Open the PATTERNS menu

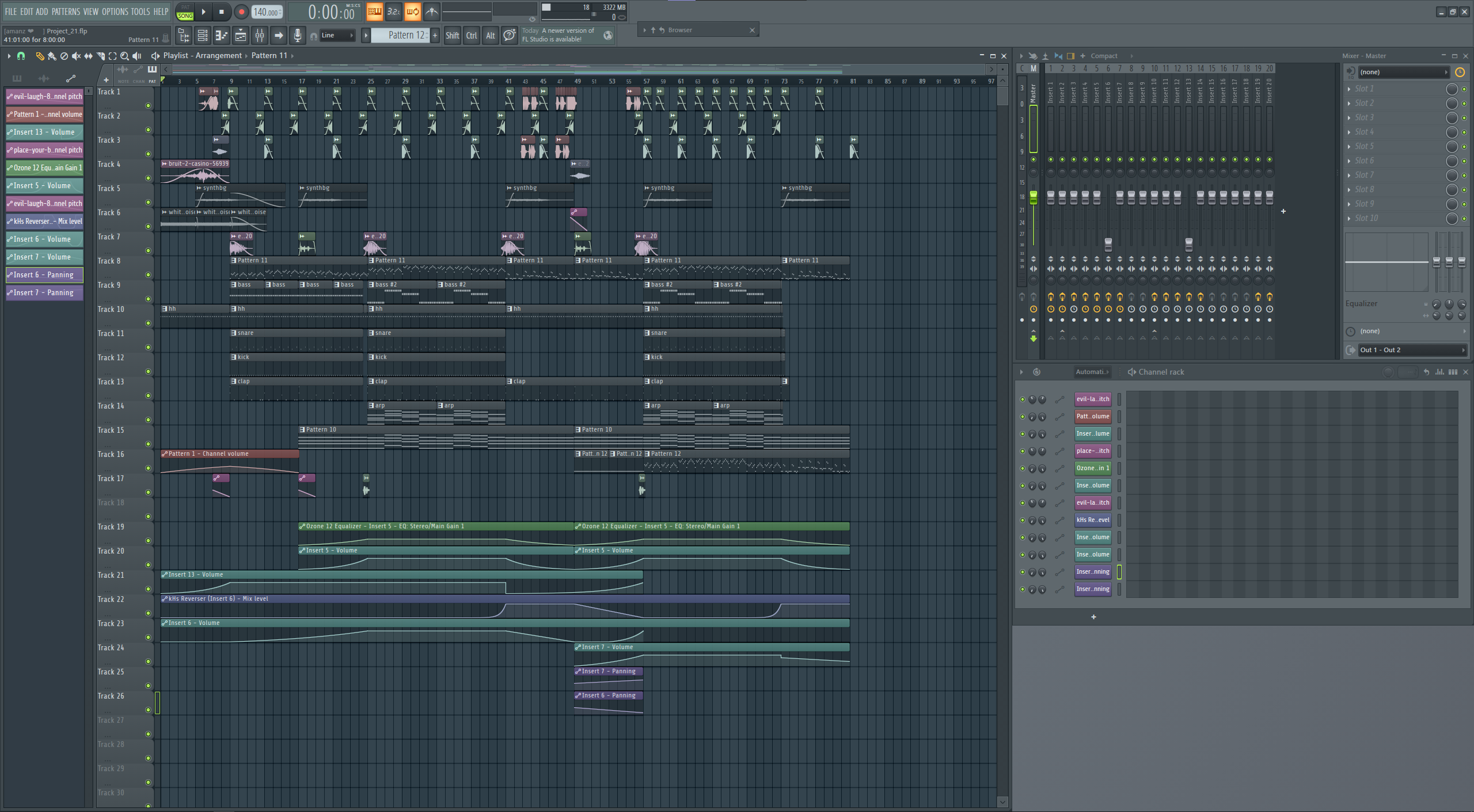tap(66, 12)
